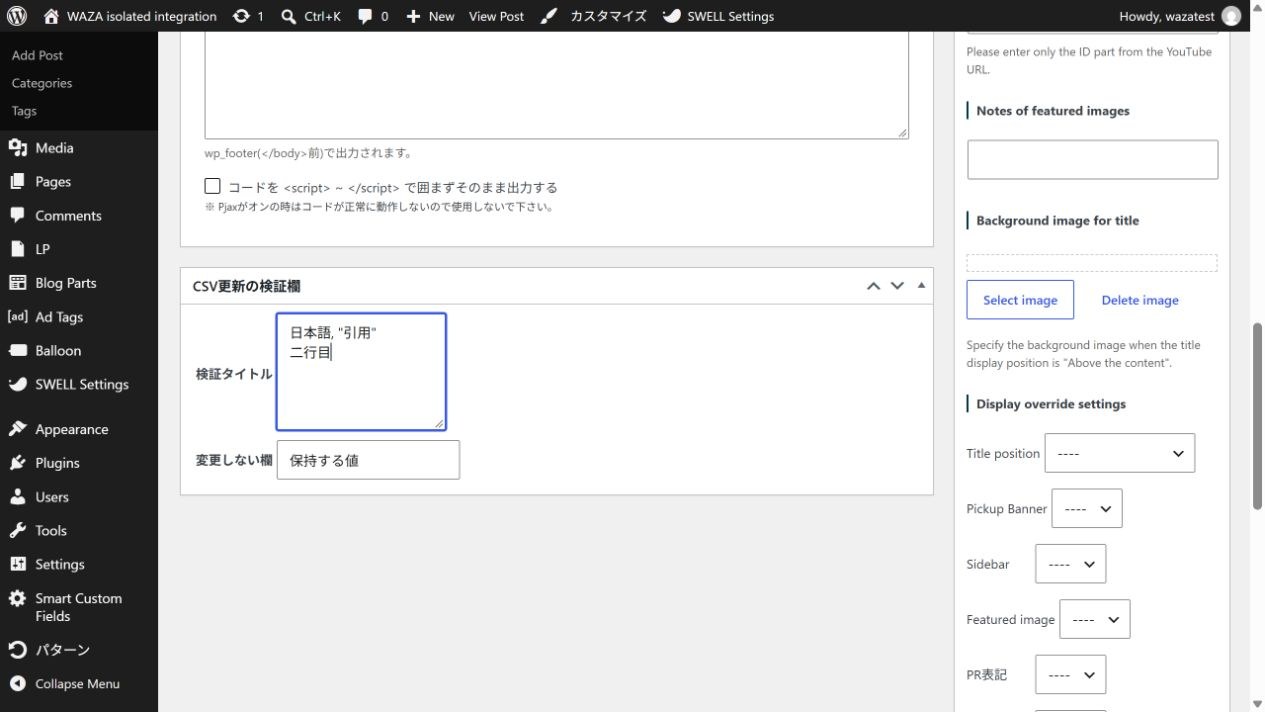
Task: Click into the 検証タイトル textarea
Action: 361,372
